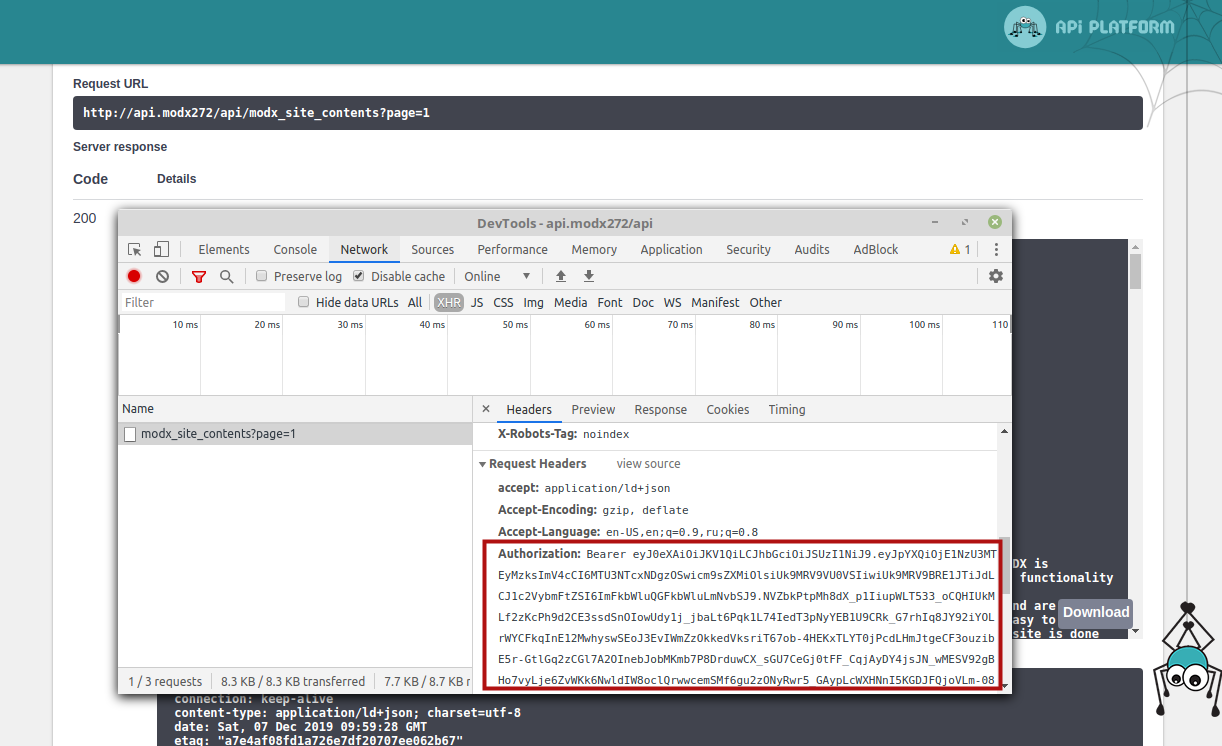Clear the network requests list

pyautogui.click(x=160, y=276)
